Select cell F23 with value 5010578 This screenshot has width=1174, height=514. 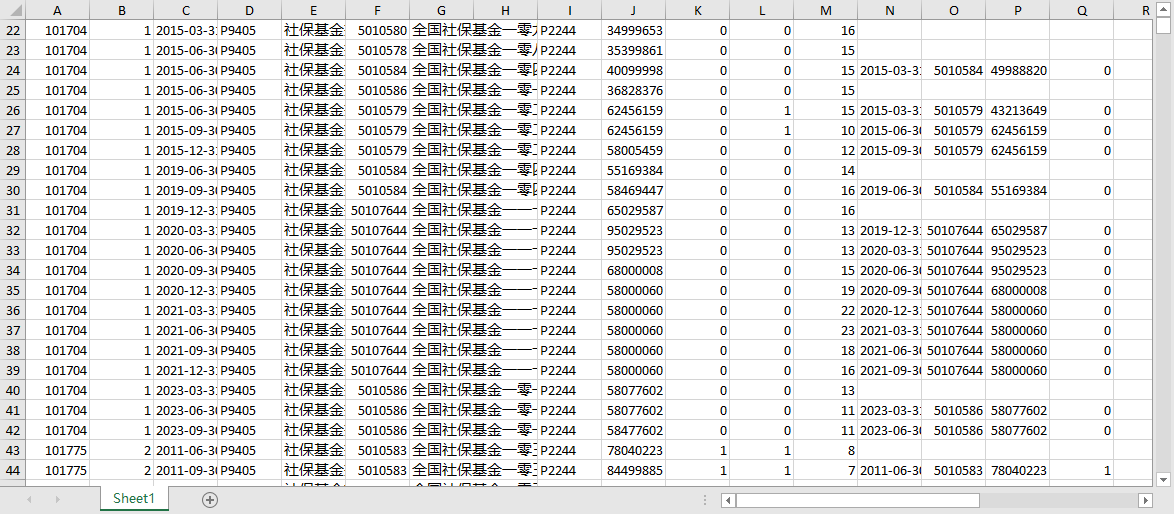point(377,51)
